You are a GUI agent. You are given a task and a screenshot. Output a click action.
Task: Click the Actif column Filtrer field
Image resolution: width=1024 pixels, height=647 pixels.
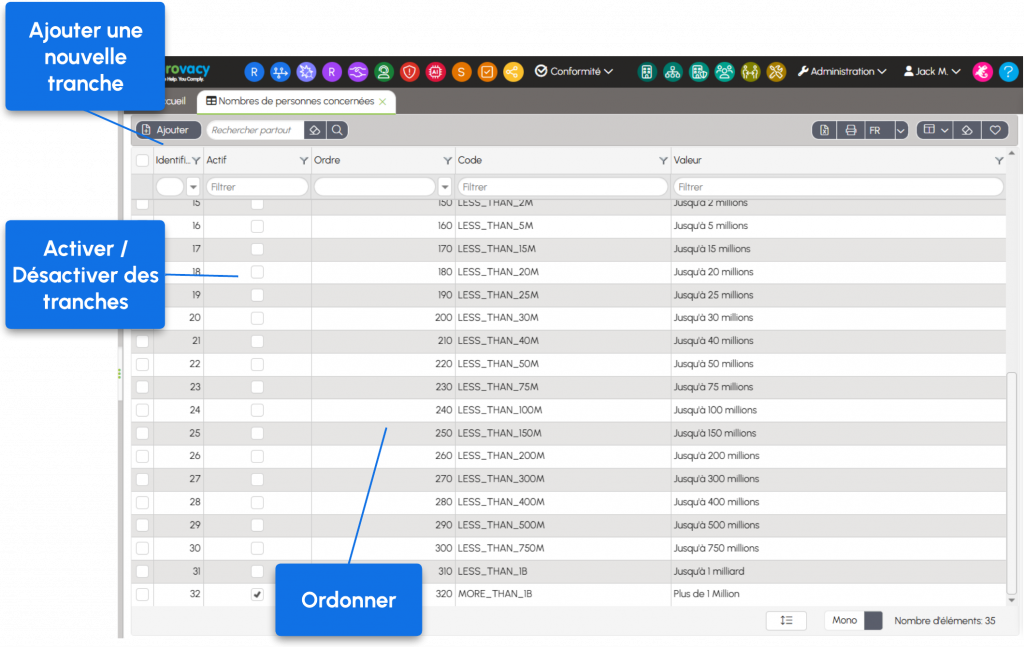pos(257,187)
